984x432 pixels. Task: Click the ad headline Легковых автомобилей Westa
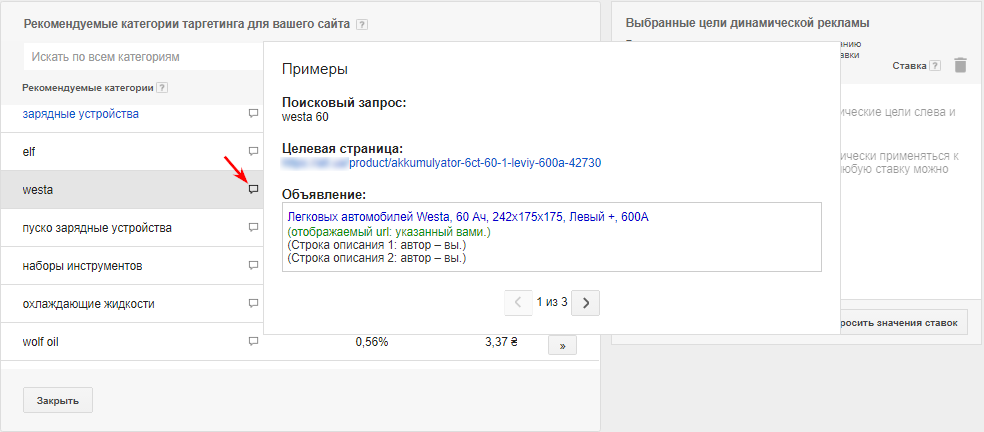pyautogui.click(x=468, y=217)
